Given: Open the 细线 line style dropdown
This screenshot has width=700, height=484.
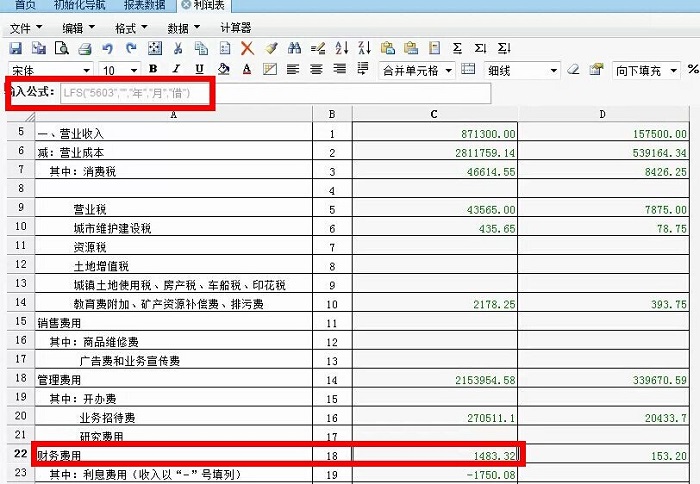Looking at the screenshot, I should (x=554, y=71).
